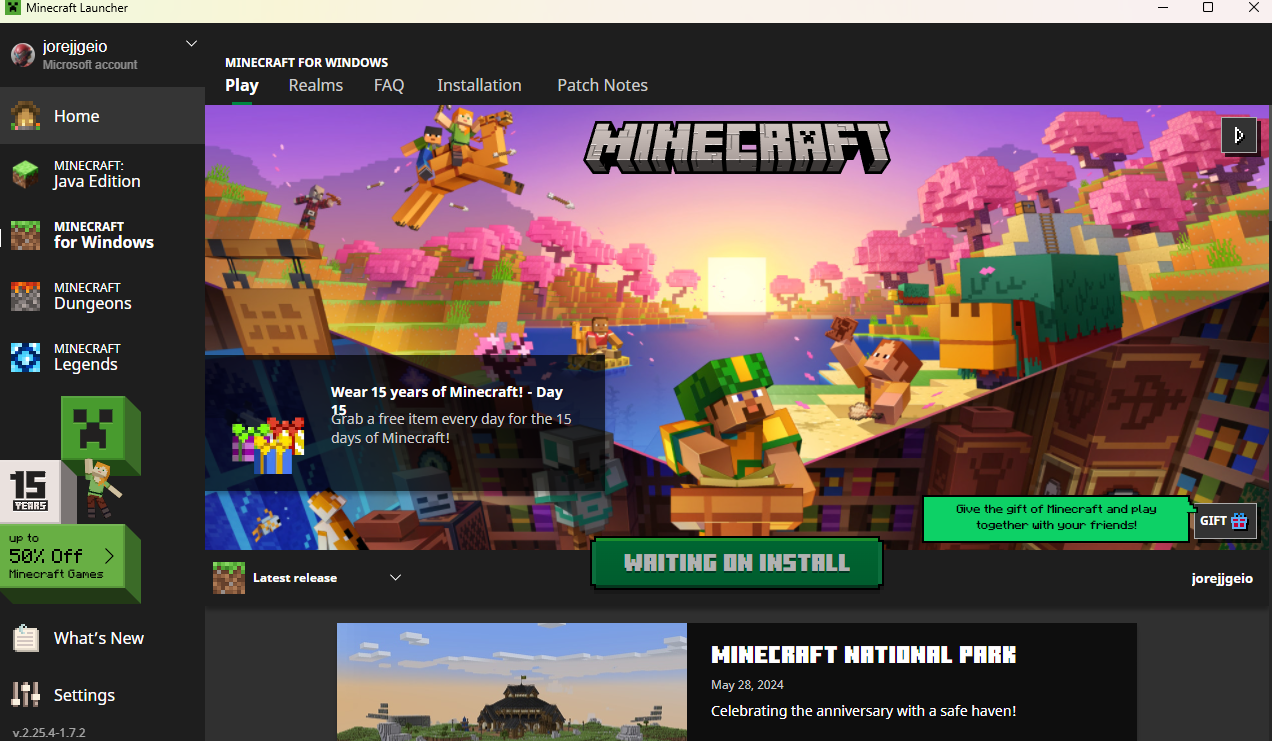Switch to the Realms tab
Screen dimensions: 1272x741
[316, 86]
